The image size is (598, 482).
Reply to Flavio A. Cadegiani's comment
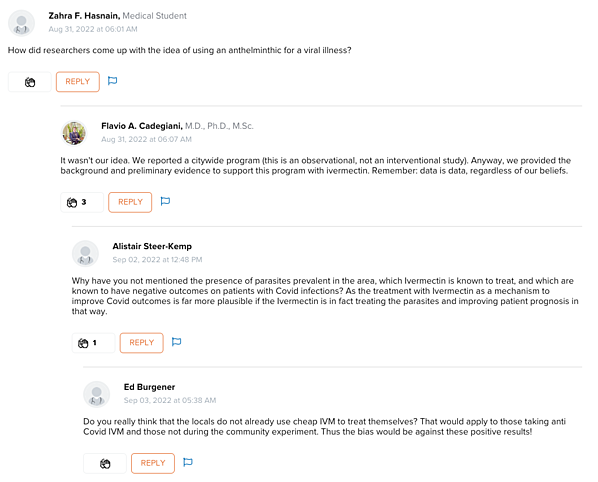[x=130, y=202]
